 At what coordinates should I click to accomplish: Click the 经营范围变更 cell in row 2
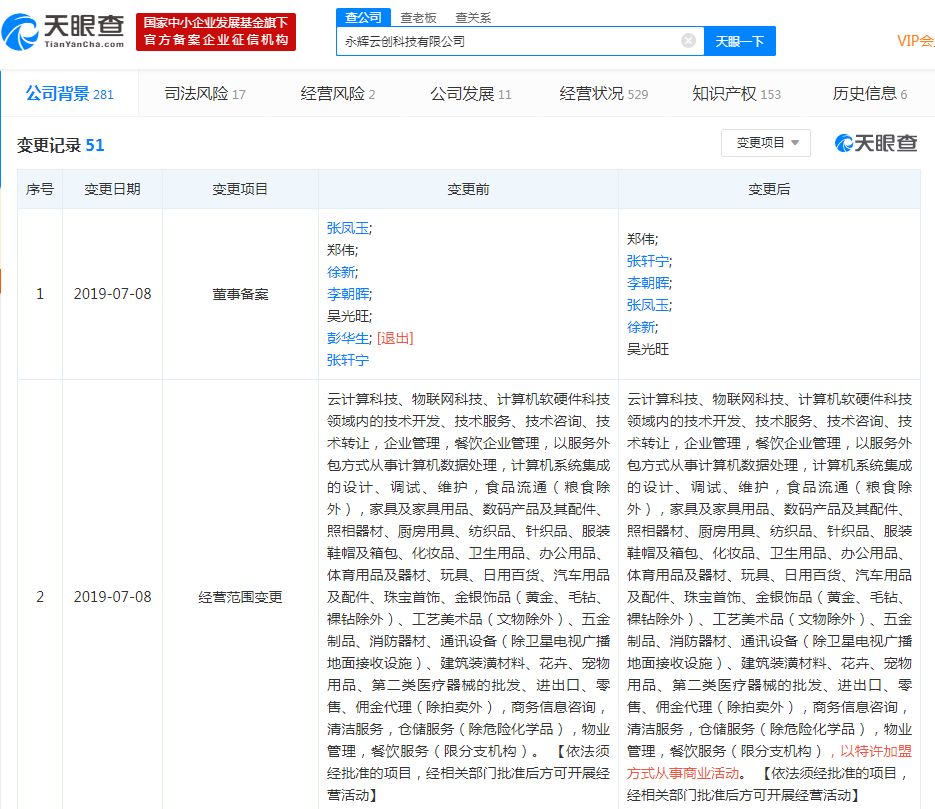[240, 597]
